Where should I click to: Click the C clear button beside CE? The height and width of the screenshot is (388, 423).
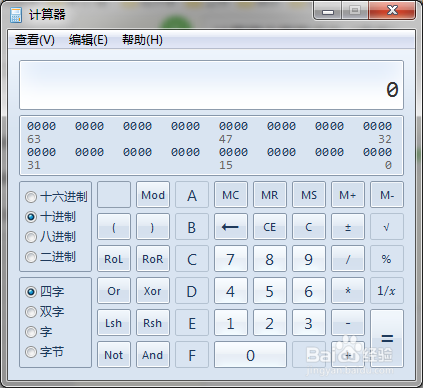pyautogui.click(x=309, y=227)
